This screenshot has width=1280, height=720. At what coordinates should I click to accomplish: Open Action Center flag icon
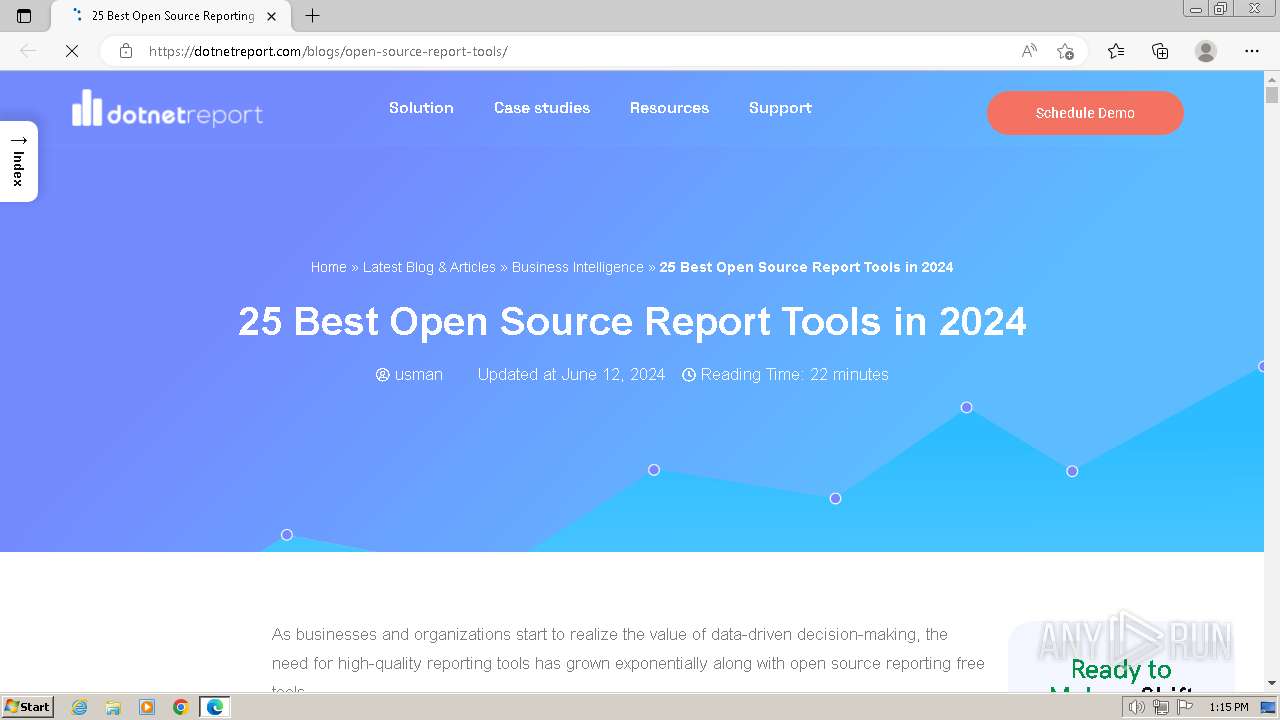(x=1185, y=707)
